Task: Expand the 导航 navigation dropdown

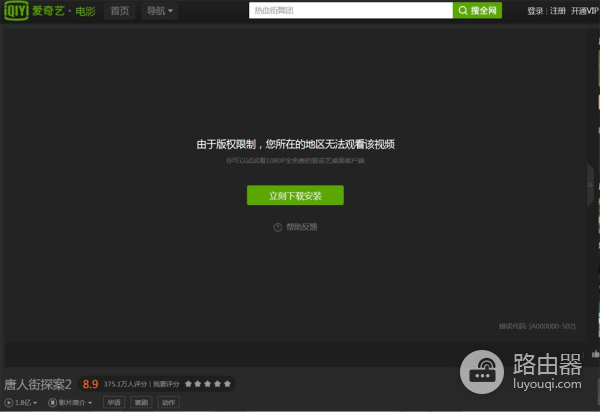Action: (x=160, y=11)
